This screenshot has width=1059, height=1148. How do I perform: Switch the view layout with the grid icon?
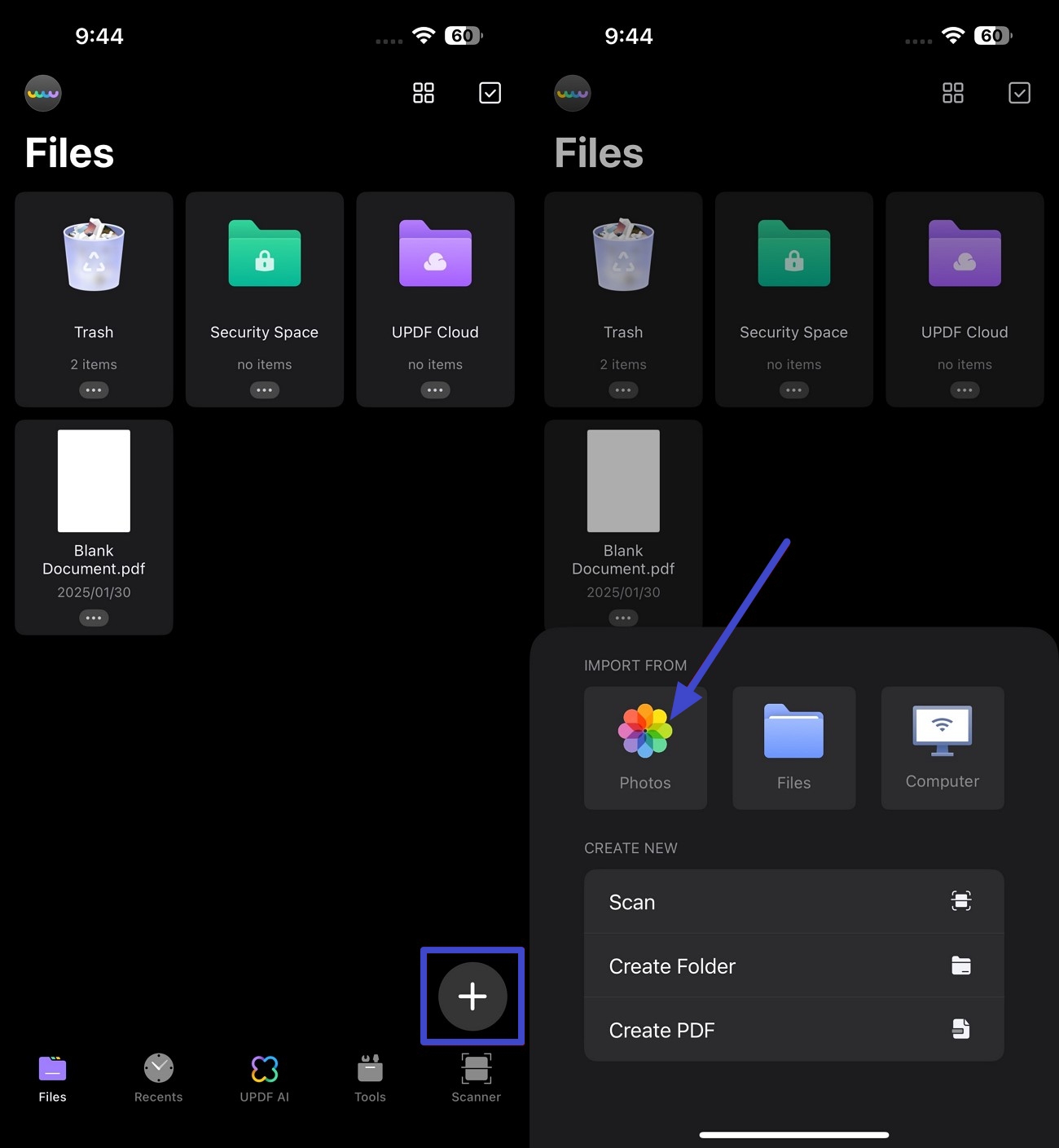click(x=423, y=93)
